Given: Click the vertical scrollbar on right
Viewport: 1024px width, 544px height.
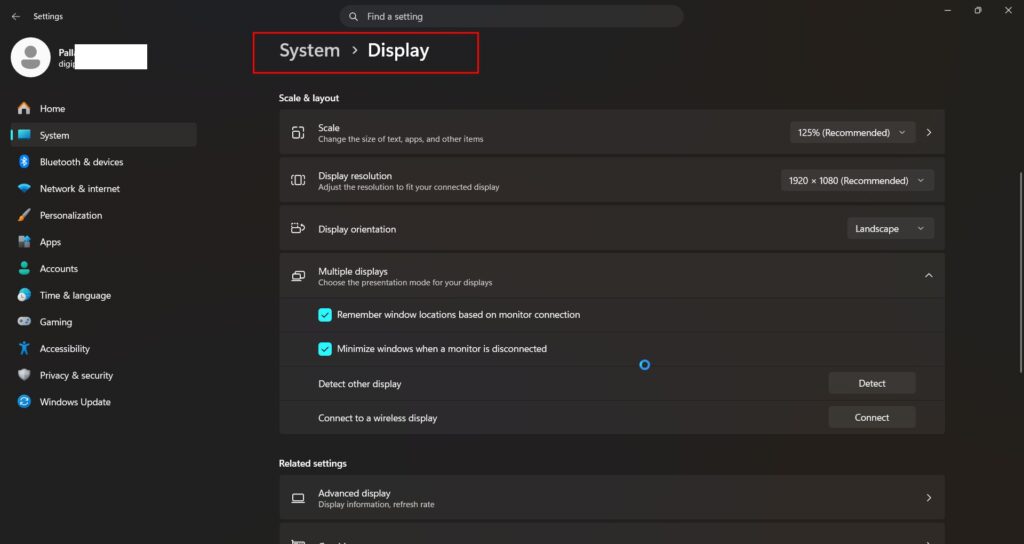Looking at the screenshot, I should (x=1021, y=272).
